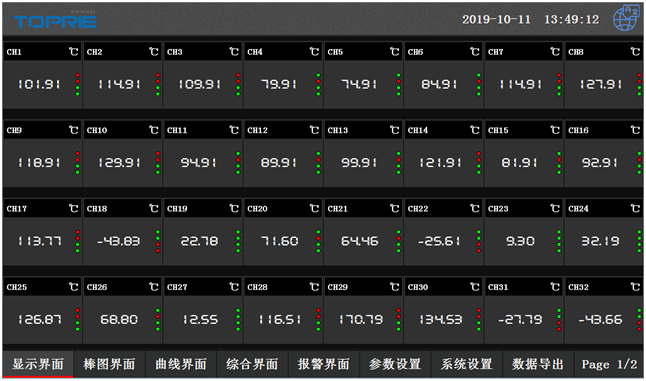Select CH28 reading 116.51
Screen dimensions: 646x381
click(280, 319)
